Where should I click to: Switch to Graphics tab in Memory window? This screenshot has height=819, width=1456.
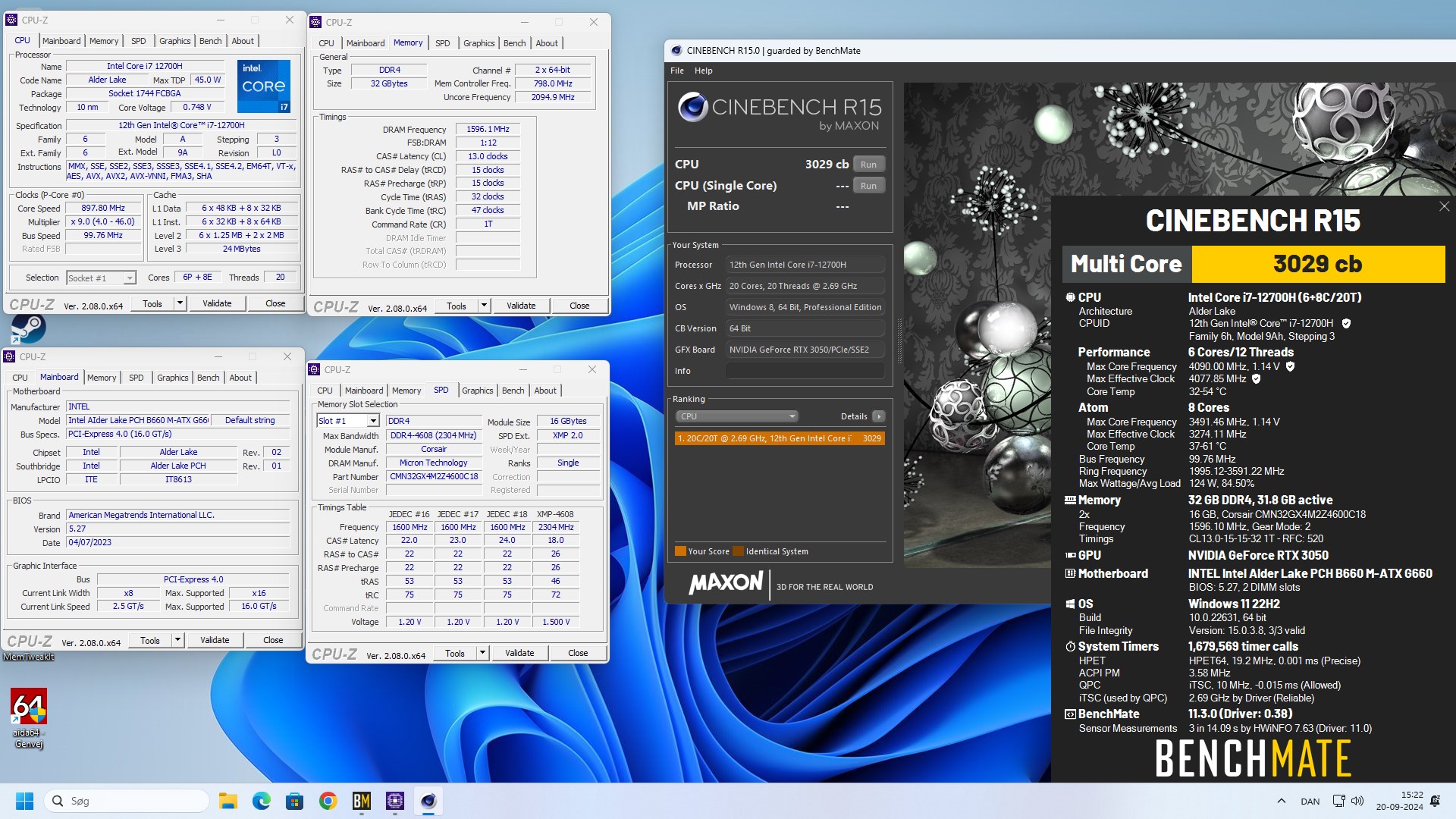tap(479, 43)
